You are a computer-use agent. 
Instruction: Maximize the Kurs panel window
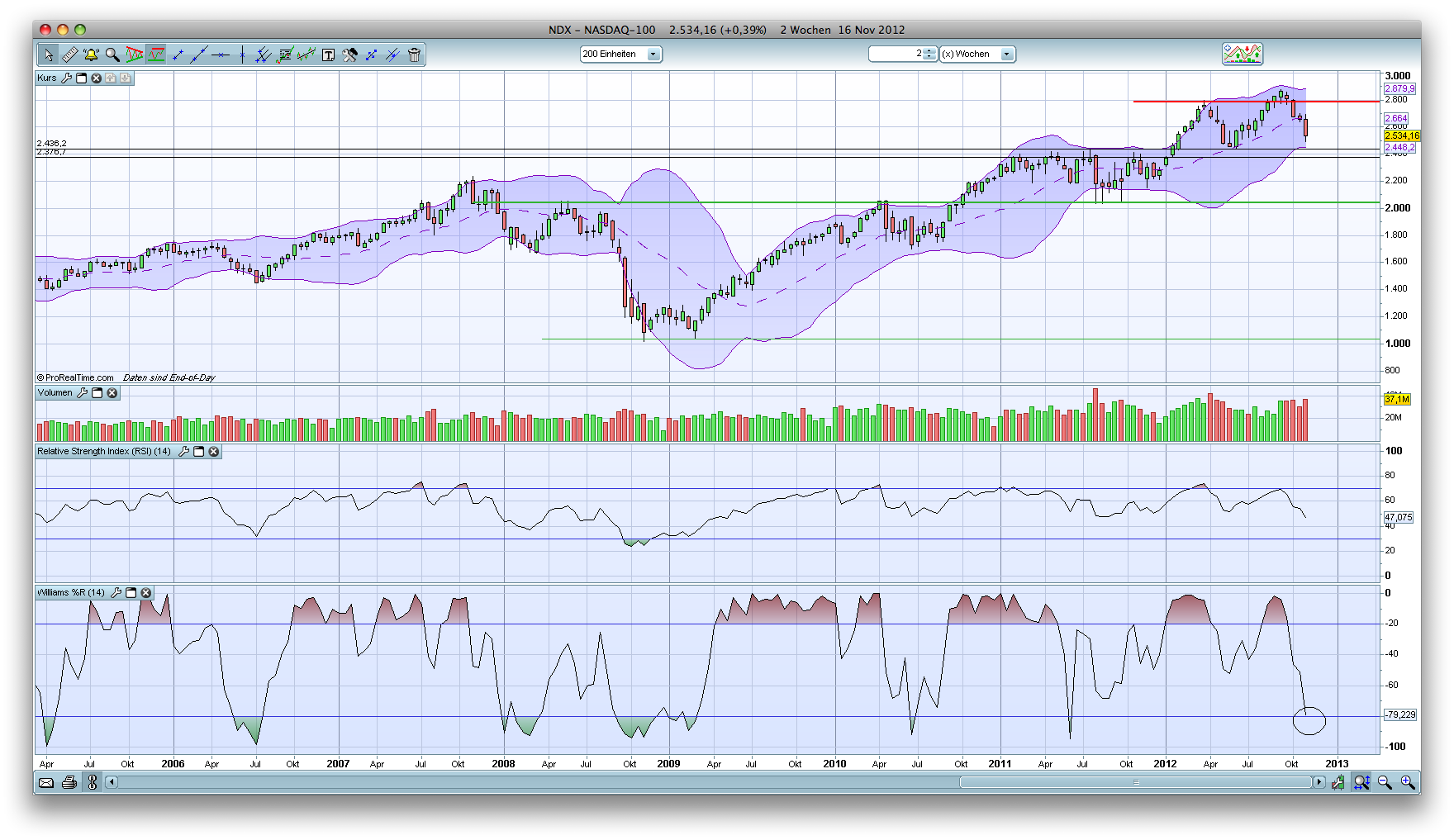(x=82, y=78)
